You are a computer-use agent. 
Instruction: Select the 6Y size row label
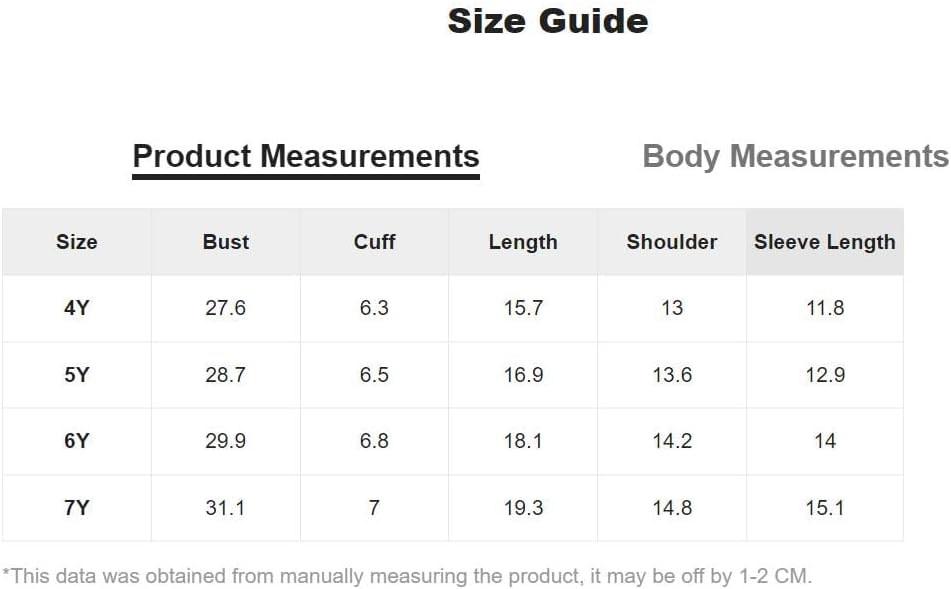(x=76, y=441)
